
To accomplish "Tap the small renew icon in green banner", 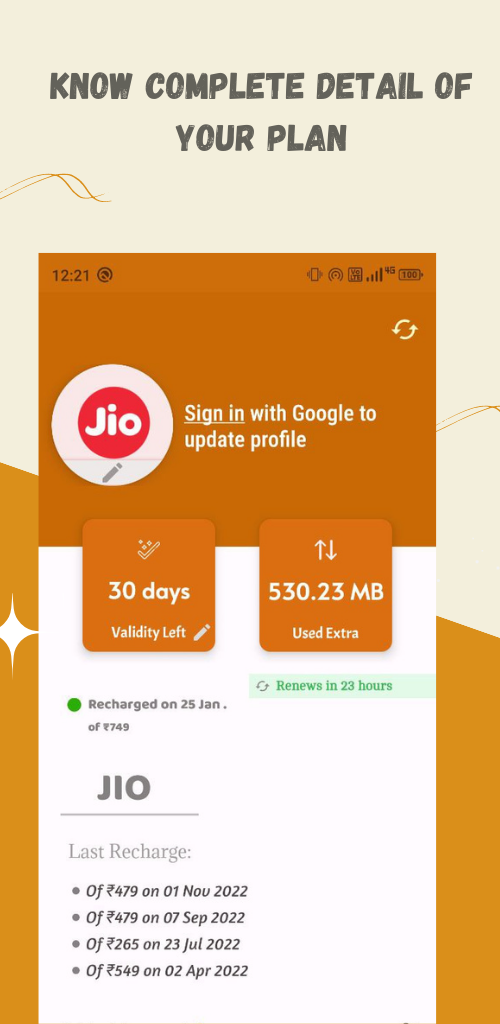I will (x=263, y=686).
